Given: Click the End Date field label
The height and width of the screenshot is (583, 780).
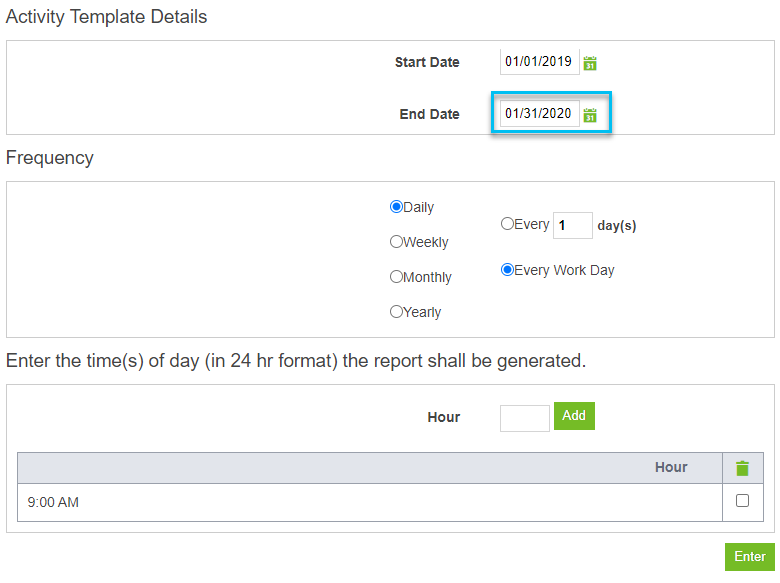Looking at the screenshot, I should tap(429, 114).
